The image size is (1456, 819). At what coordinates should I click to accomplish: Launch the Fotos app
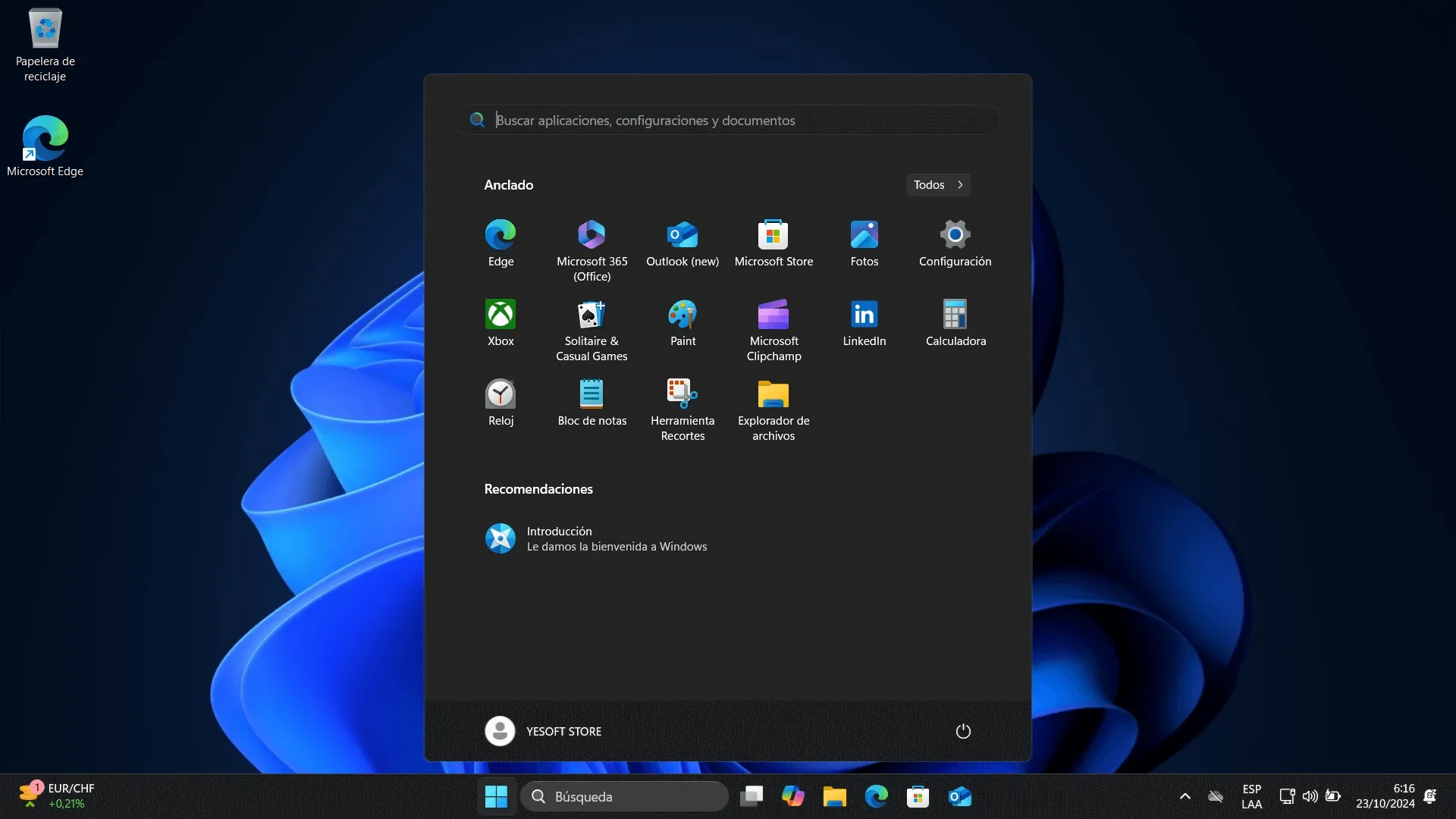pyautogui.click(x=864, y=244)
